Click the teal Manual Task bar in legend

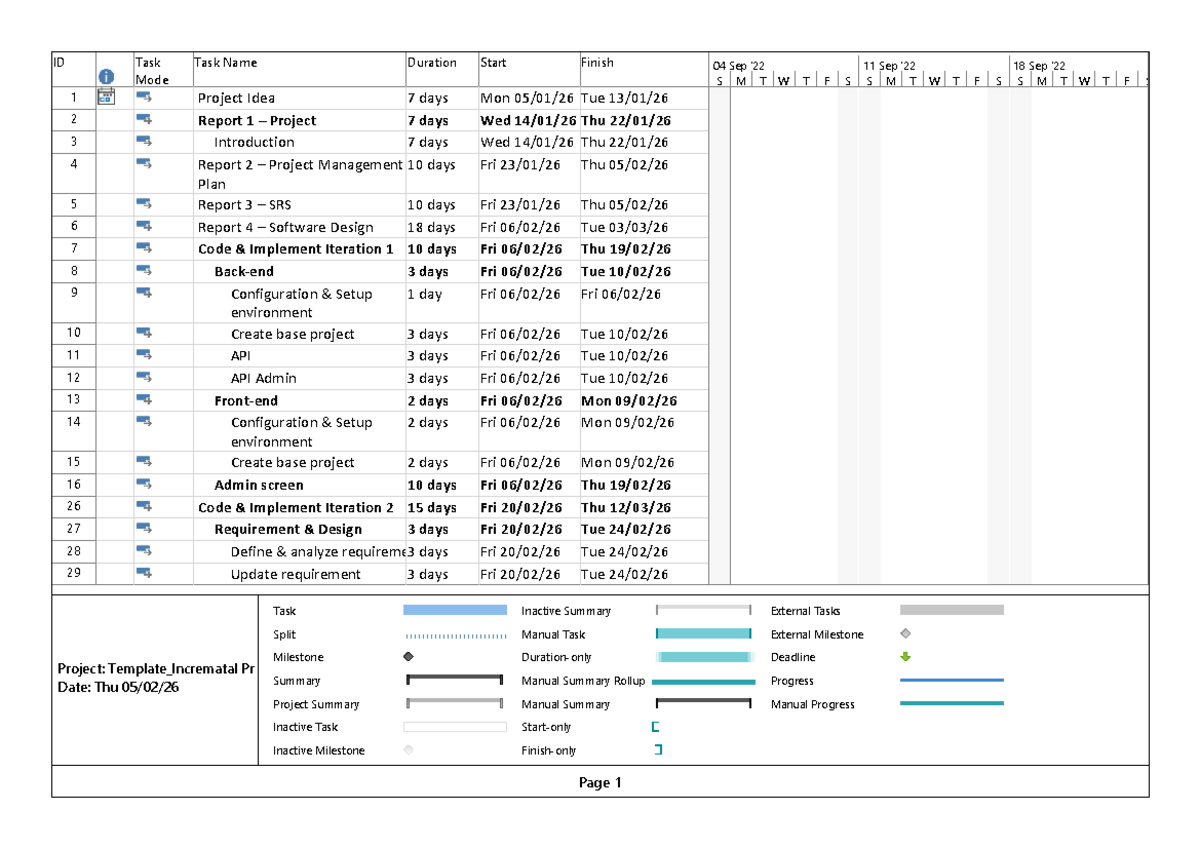(x=703, y=633)
